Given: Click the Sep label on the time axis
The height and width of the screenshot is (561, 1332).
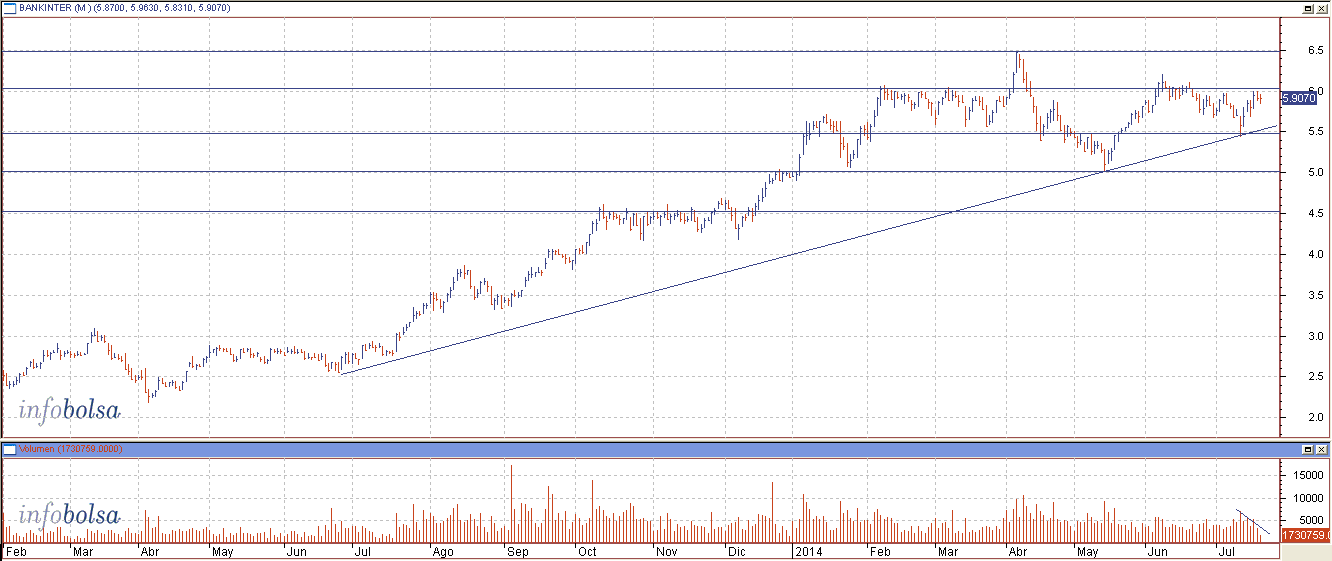Looking at the screenshot, I should point(517,551).
